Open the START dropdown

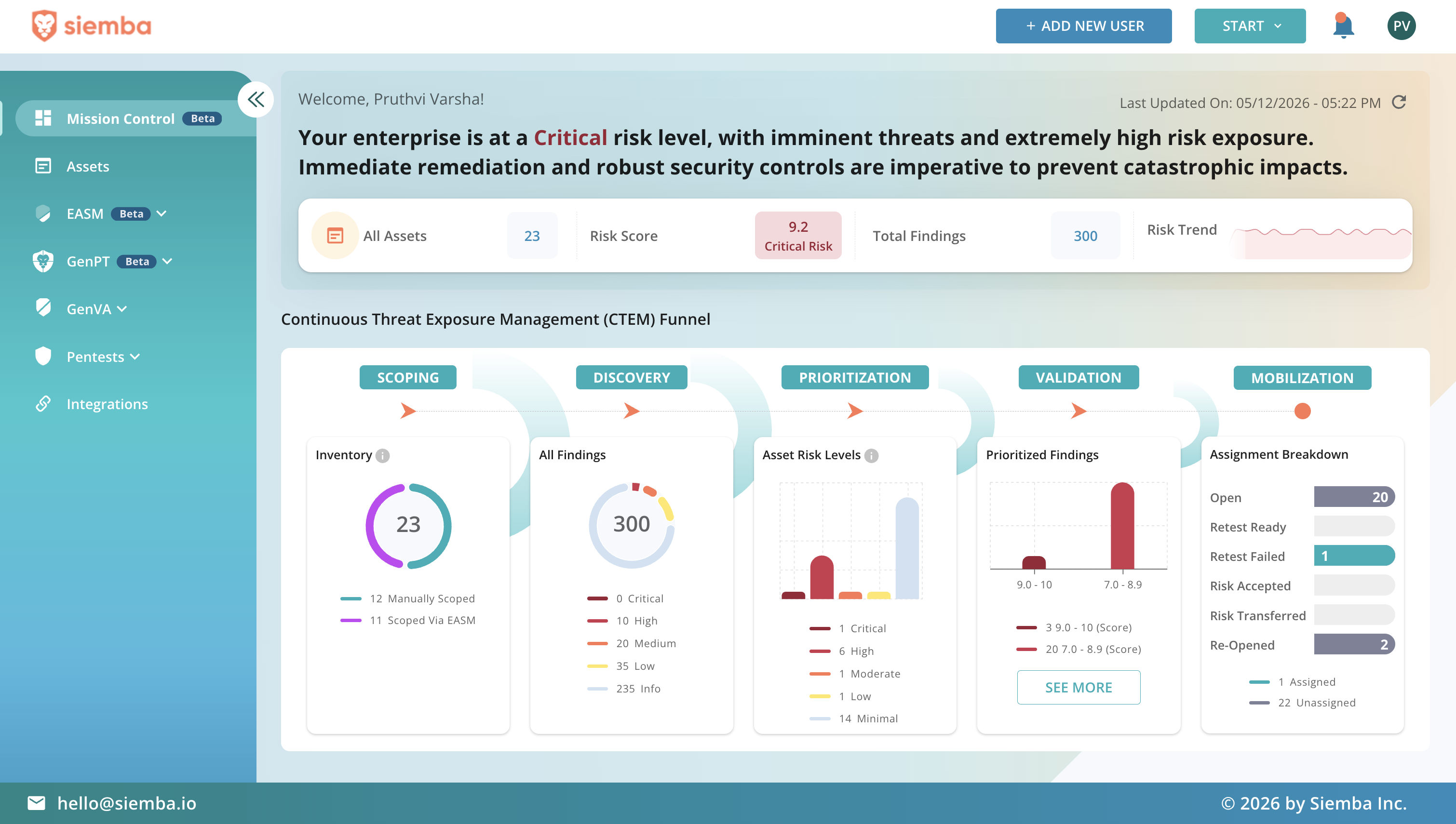1250,26
